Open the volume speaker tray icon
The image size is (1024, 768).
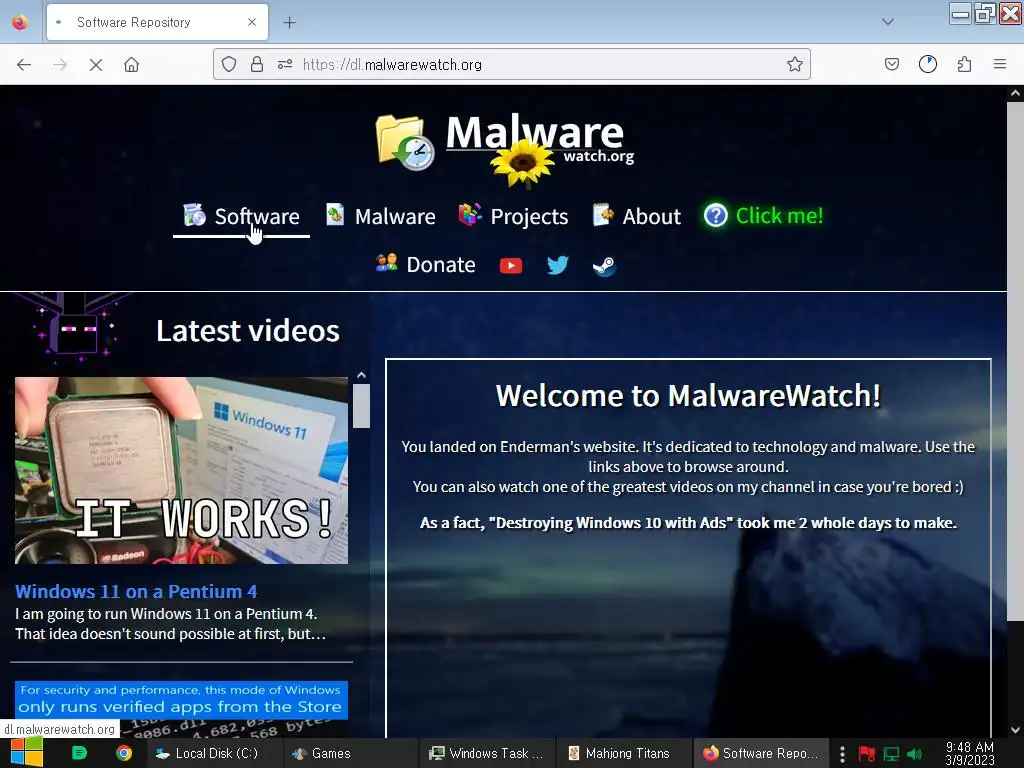pos(914,754)
